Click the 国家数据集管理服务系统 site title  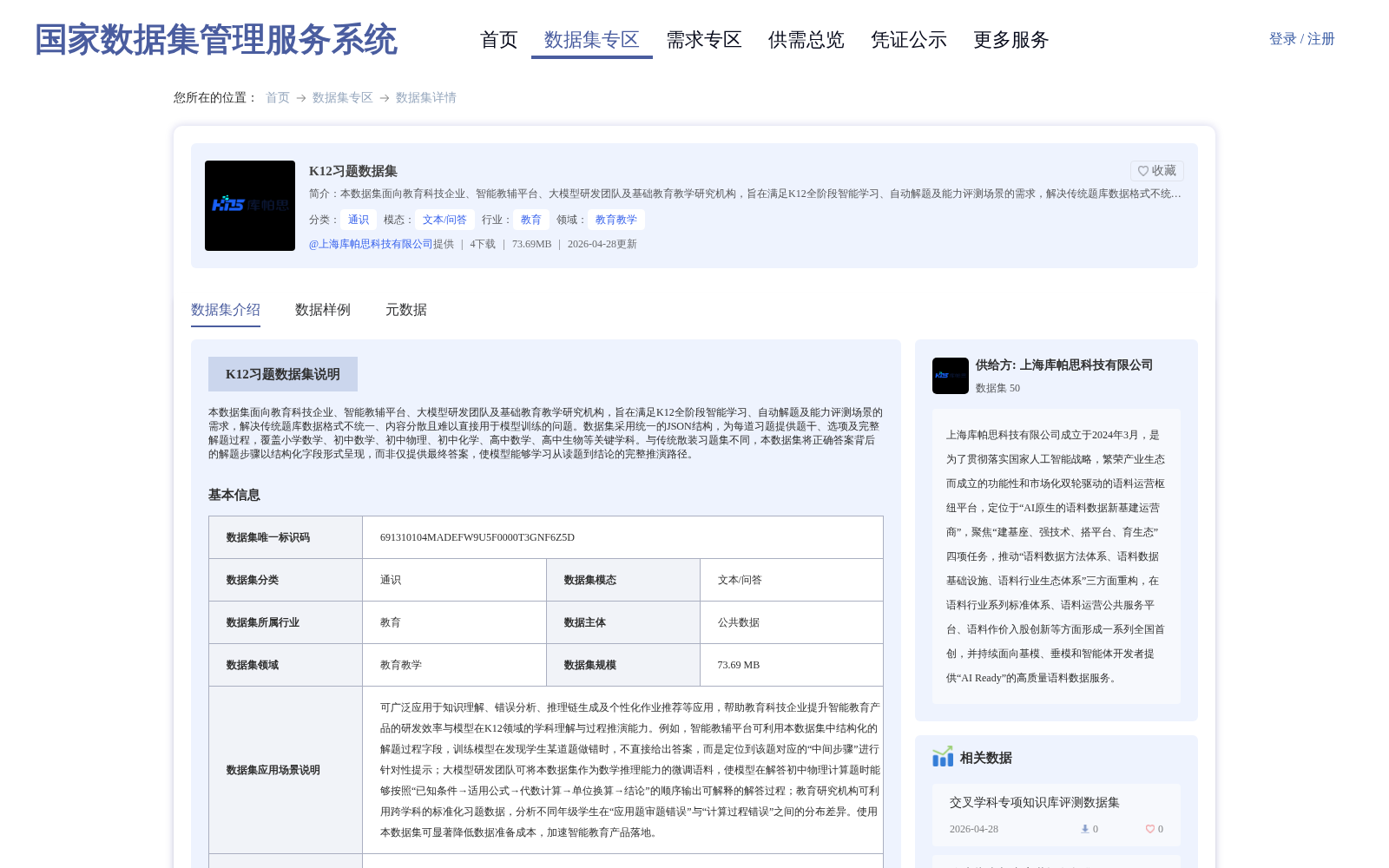click(x=216, y=40)
